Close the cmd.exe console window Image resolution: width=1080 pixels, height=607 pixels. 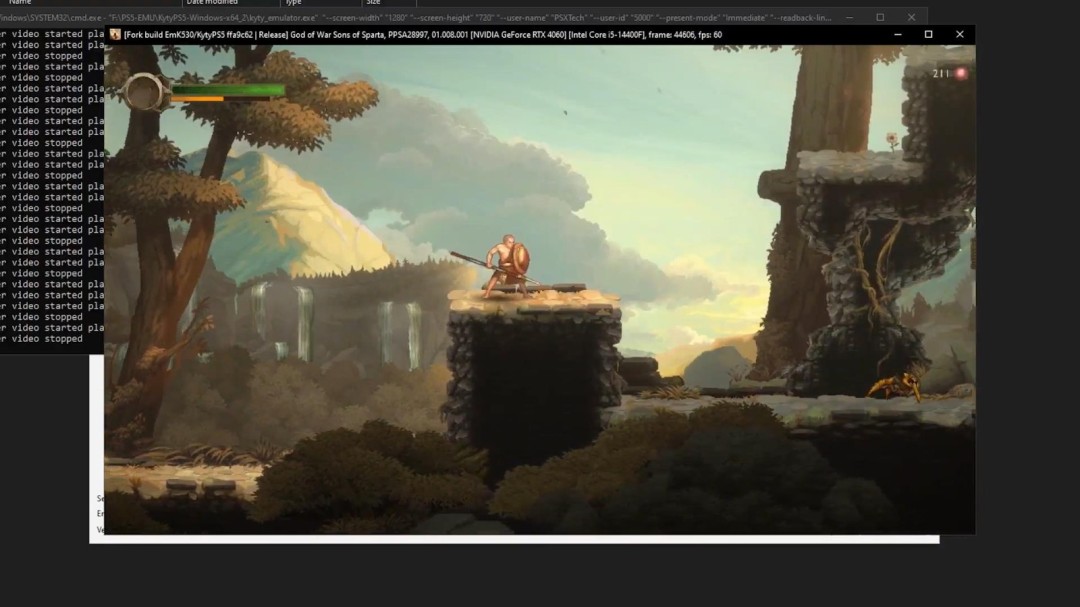click(x=911, y=17)
